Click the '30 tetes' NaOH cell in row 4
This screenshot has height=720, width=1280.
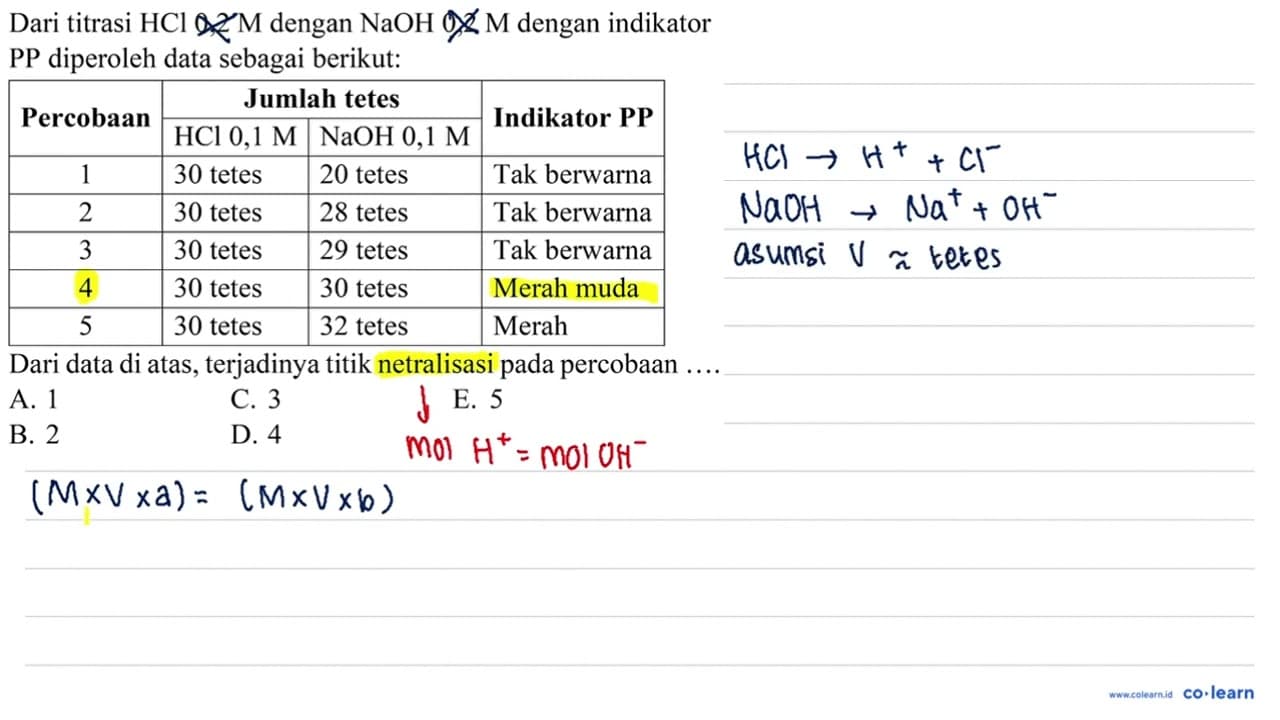(x=395, y=289)
